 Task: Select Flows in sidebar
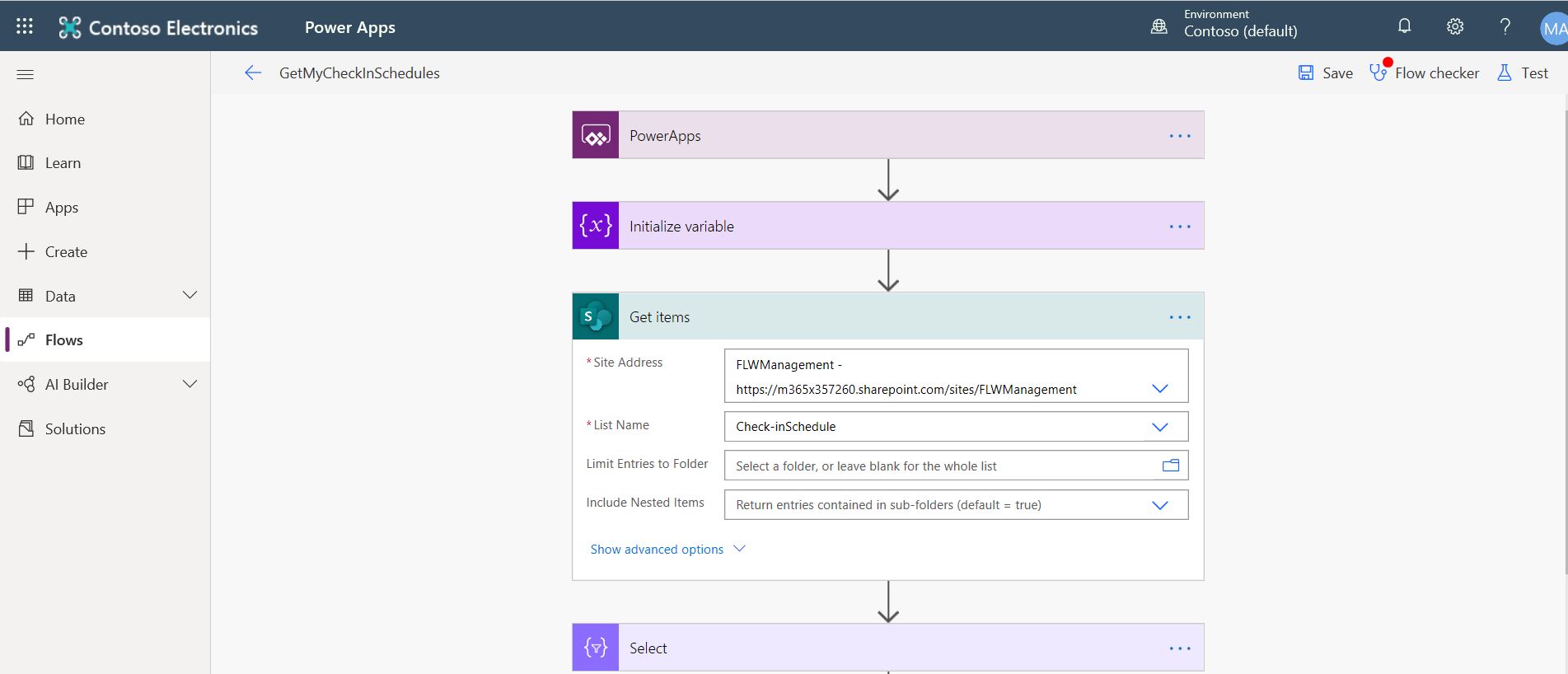[x=105, y=339]
